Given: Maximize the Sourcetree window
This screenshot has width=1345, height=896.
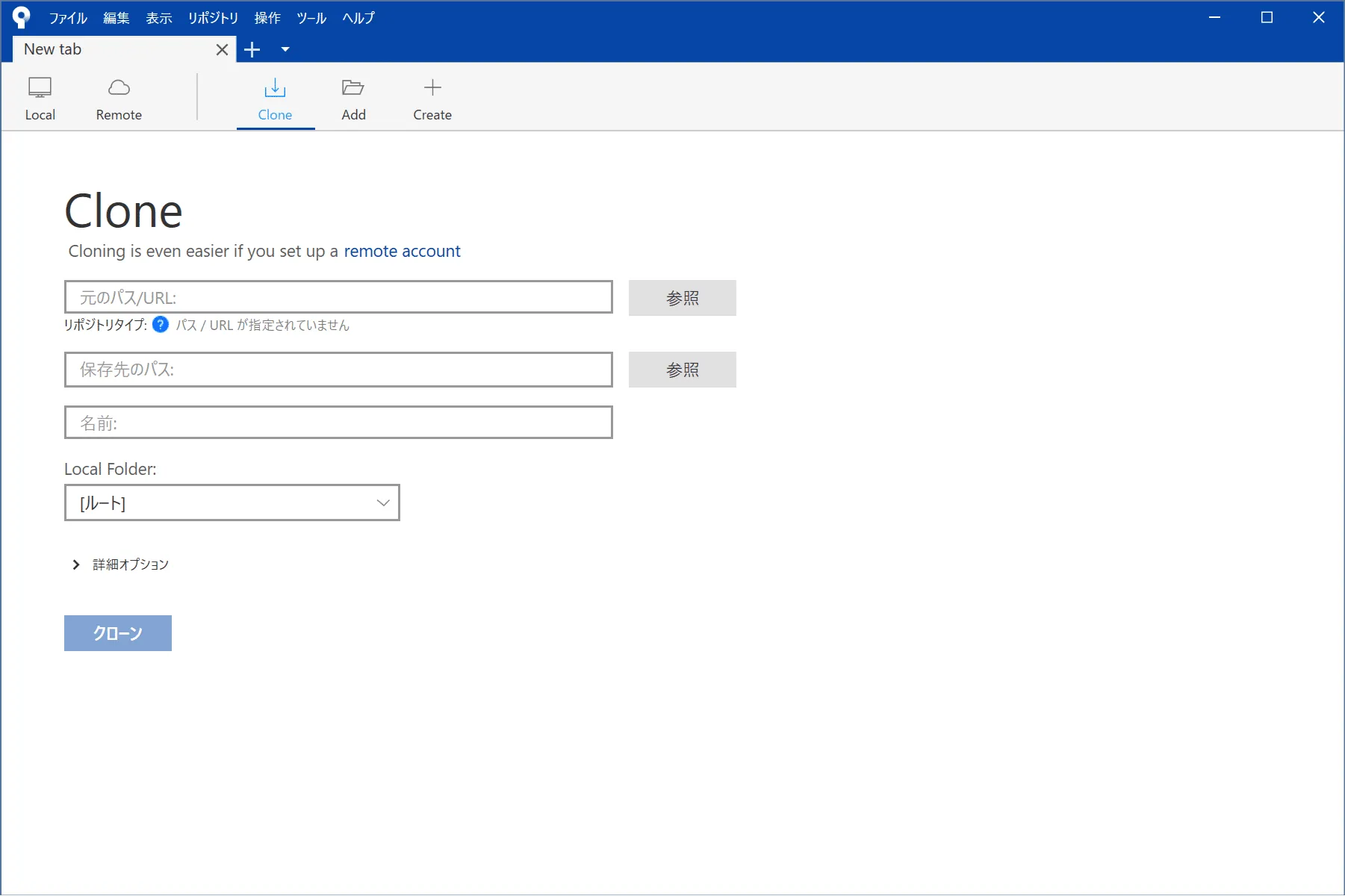Looking at the screenshot, I should pos(1267,17).
